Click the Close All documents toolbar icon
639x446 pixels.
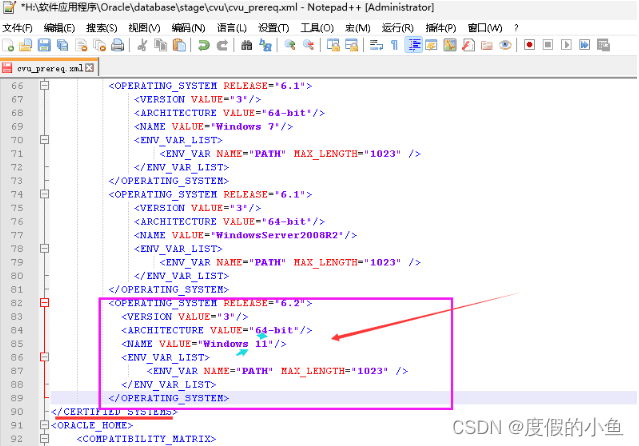pos(99,45)
